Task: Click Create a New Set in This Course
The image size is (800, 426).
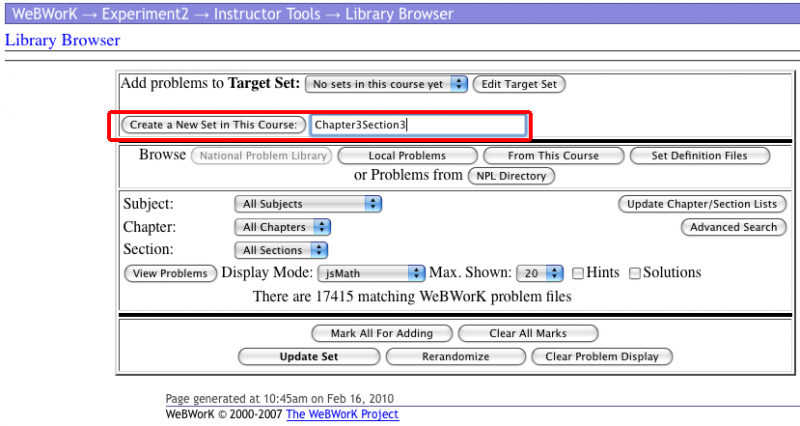Action: (x=213, y=125)
